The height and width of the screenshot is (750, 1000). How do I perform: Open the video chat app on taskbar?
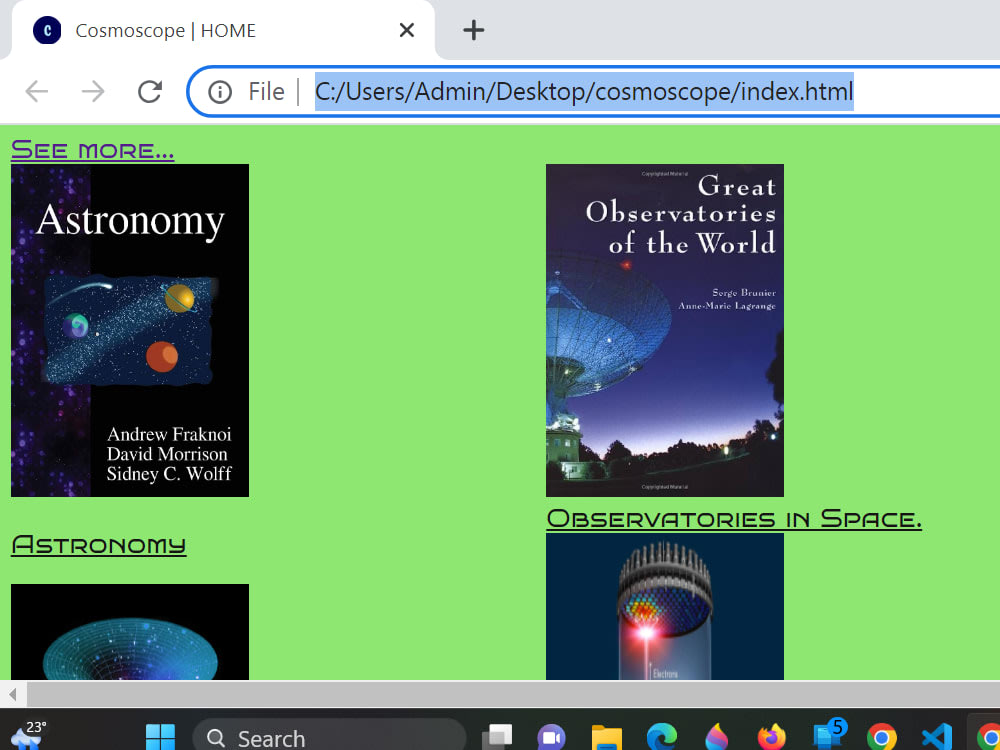point(552,738)
